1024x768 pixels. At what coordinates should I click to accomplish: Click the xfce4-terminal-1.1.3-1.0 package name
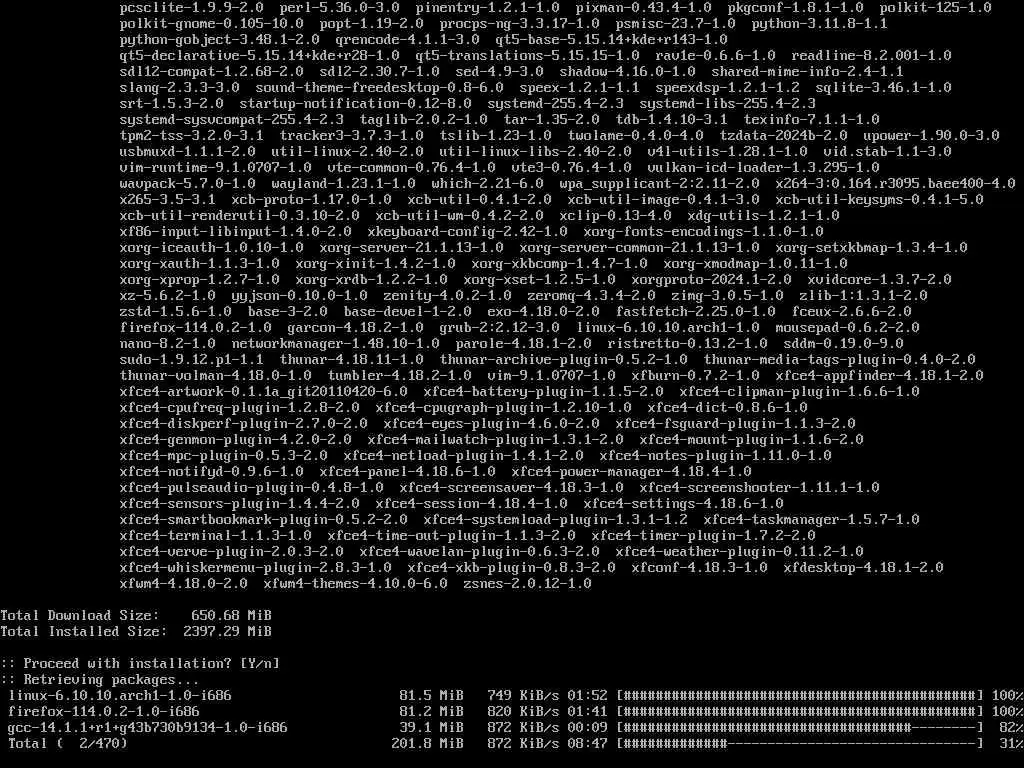(216, 536)
